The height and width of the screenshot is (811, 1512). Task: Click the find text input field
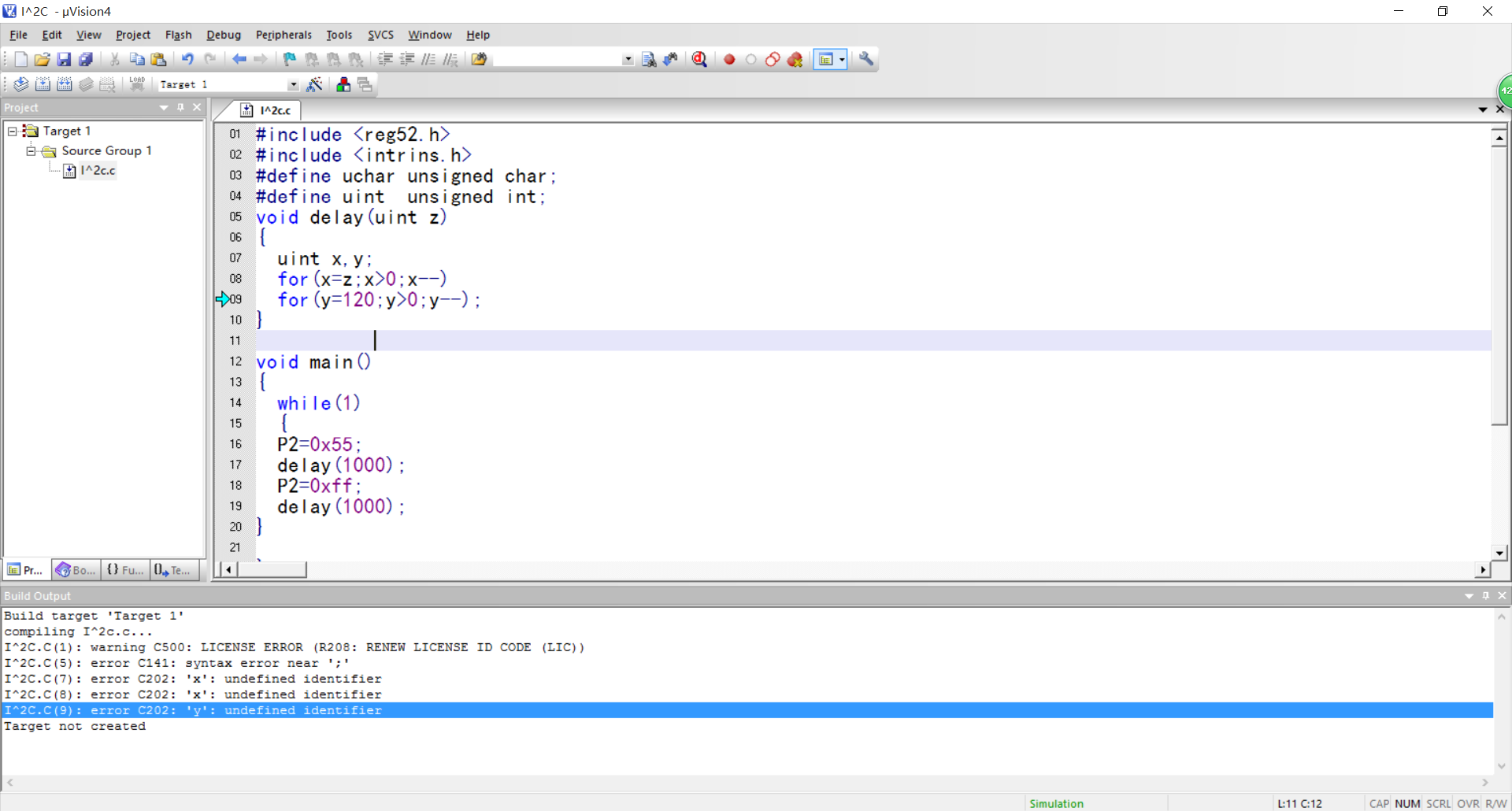558,59
